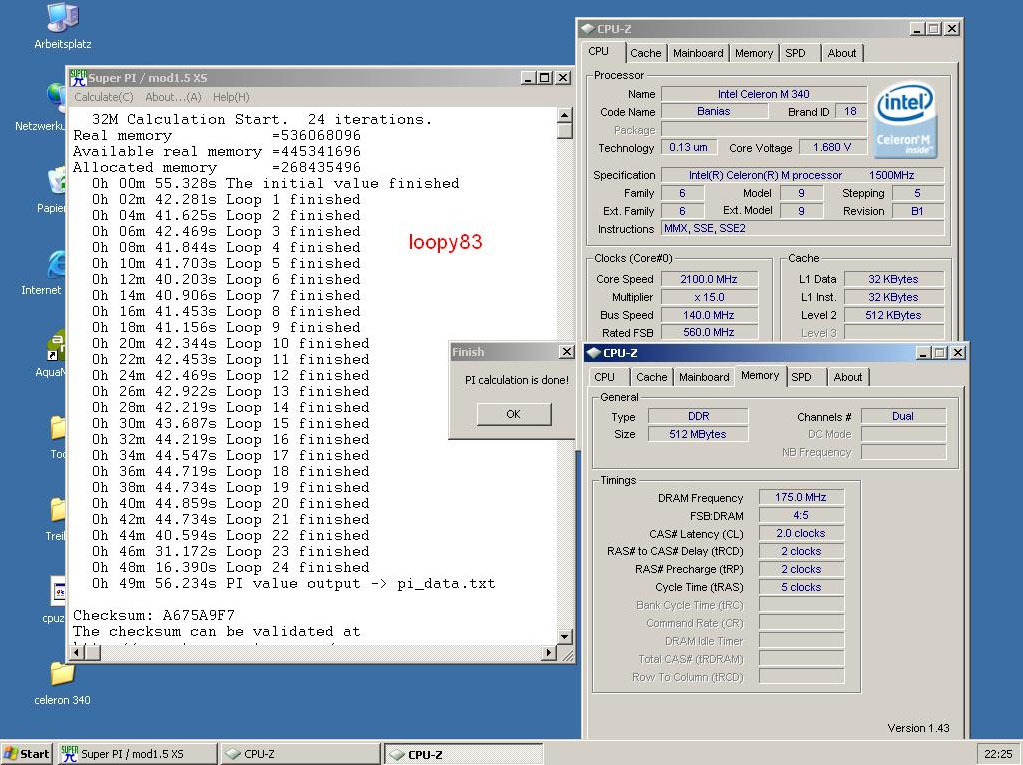Click the CPU-Z Memory window title icon
The height and width of the screenshot is (765, 1023).
click(x=593, y=353)
